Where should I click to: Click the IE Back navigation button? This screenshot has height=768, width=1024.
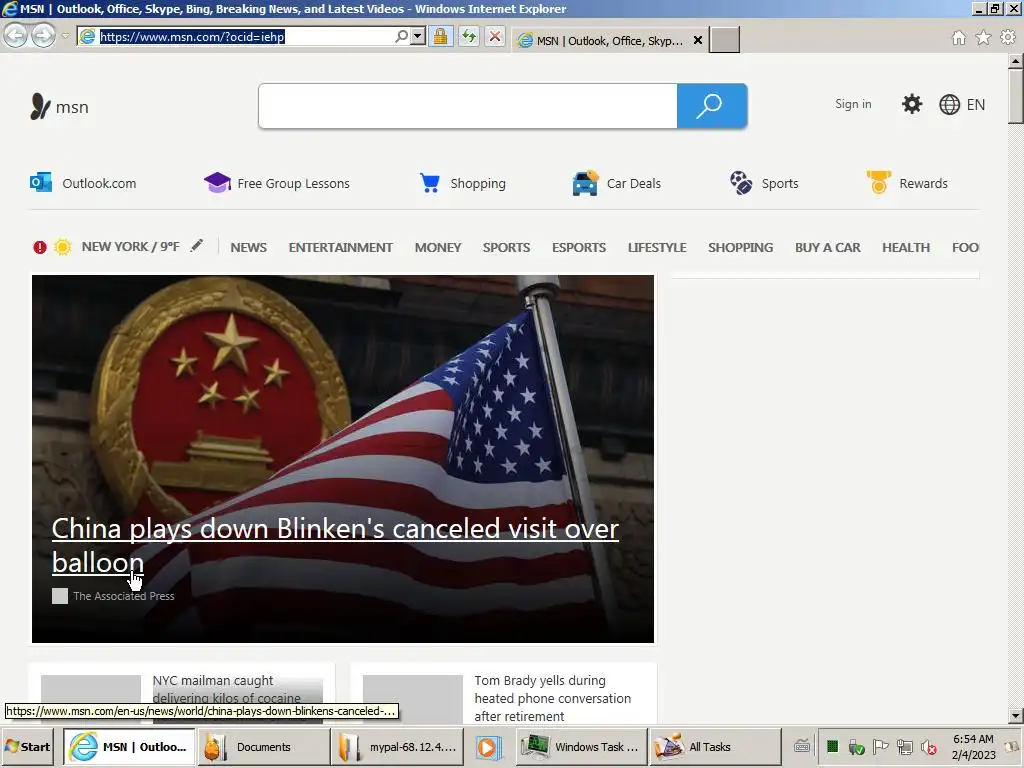point(16,36)
